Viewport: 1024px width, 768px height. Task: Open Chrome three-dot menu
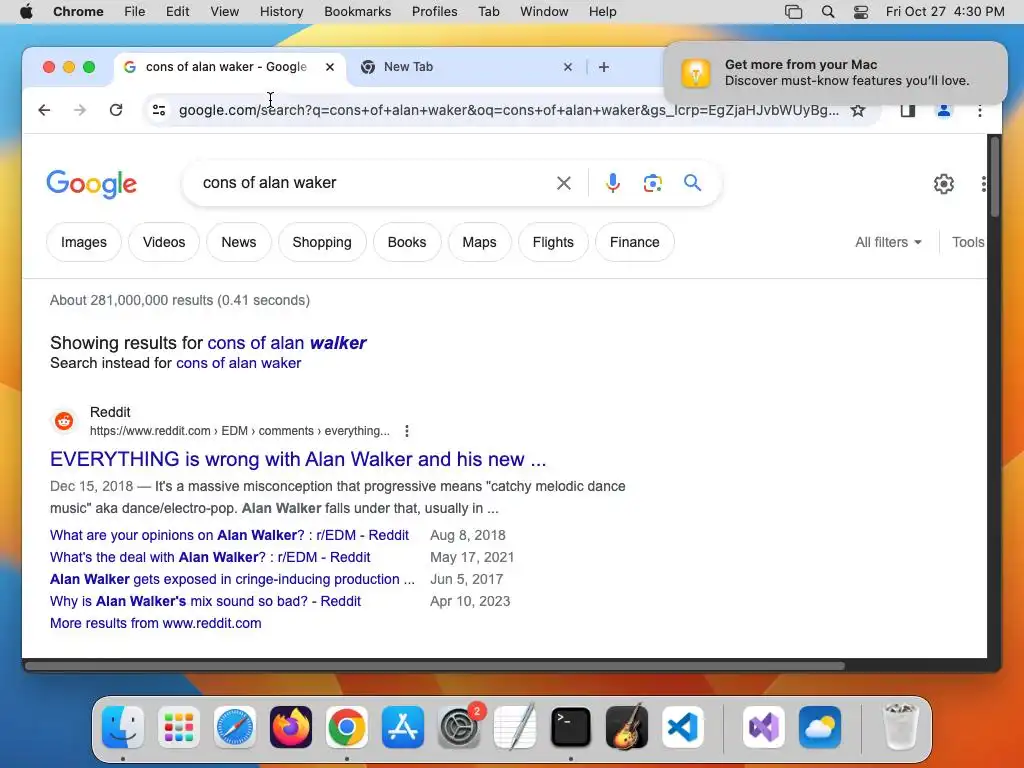pos(980,110)
